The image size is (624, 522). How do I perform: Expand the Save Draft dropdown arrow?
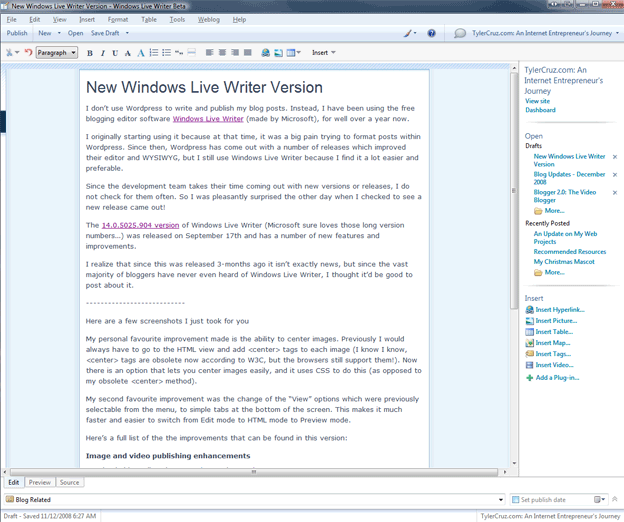[x=127, y=33]
